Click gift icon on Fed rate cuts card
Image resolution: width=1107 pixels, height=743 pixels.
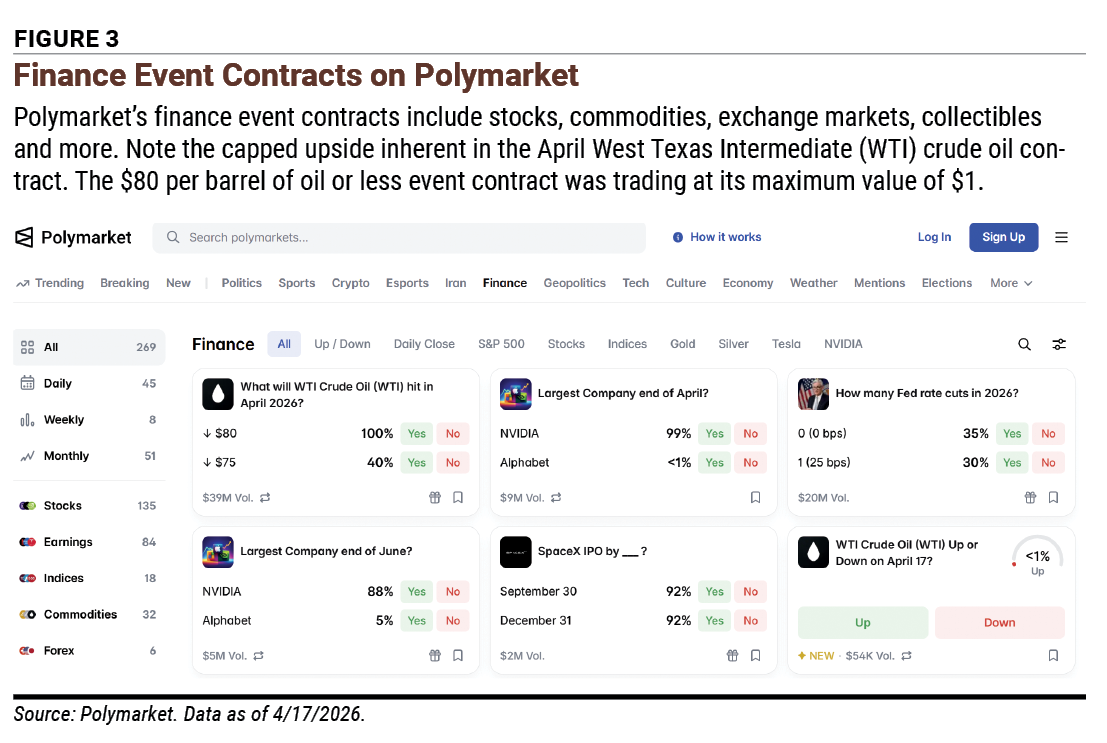point(1030,497)
